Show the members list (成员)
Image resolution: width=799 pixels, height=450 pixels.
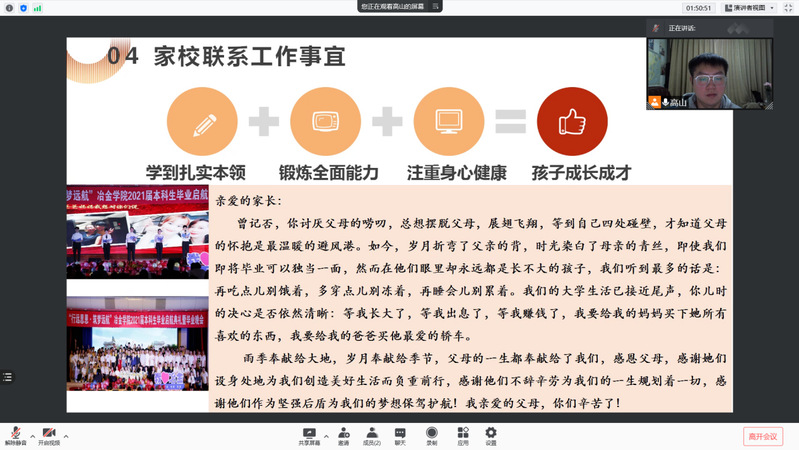click(x=371, y=435)
